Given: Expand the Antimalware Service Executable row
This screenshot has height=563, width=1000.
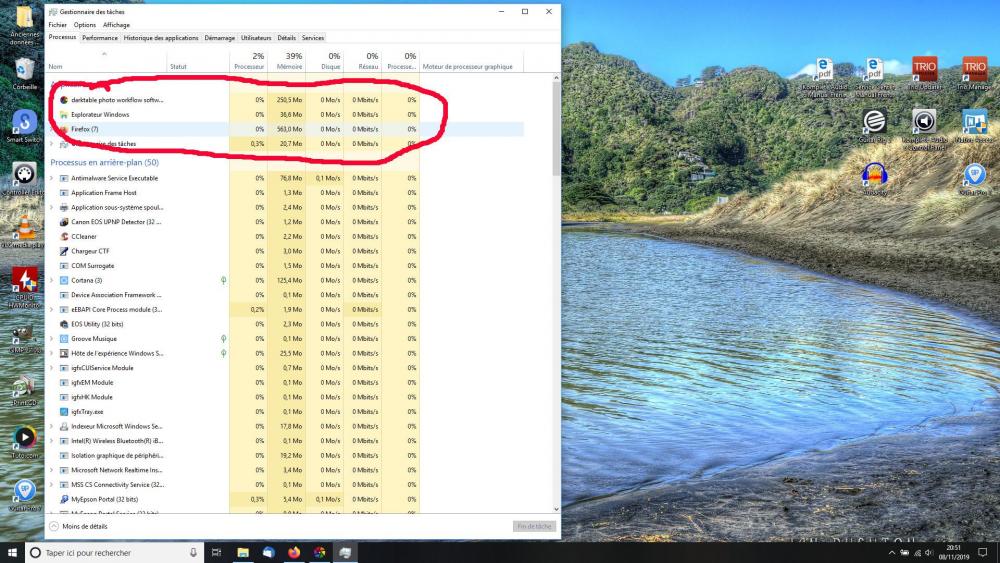Looking at the screenshot, I should (52, 178).
